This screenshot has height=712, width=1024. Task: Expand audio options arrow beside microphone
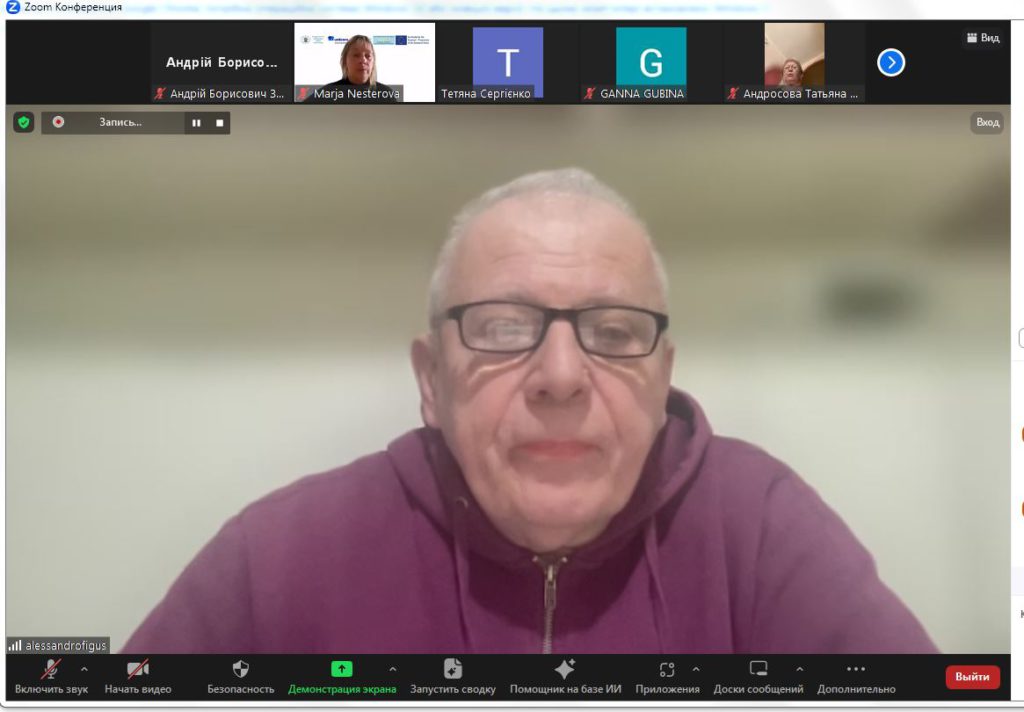pyautogui.click(x=84, y=669)
